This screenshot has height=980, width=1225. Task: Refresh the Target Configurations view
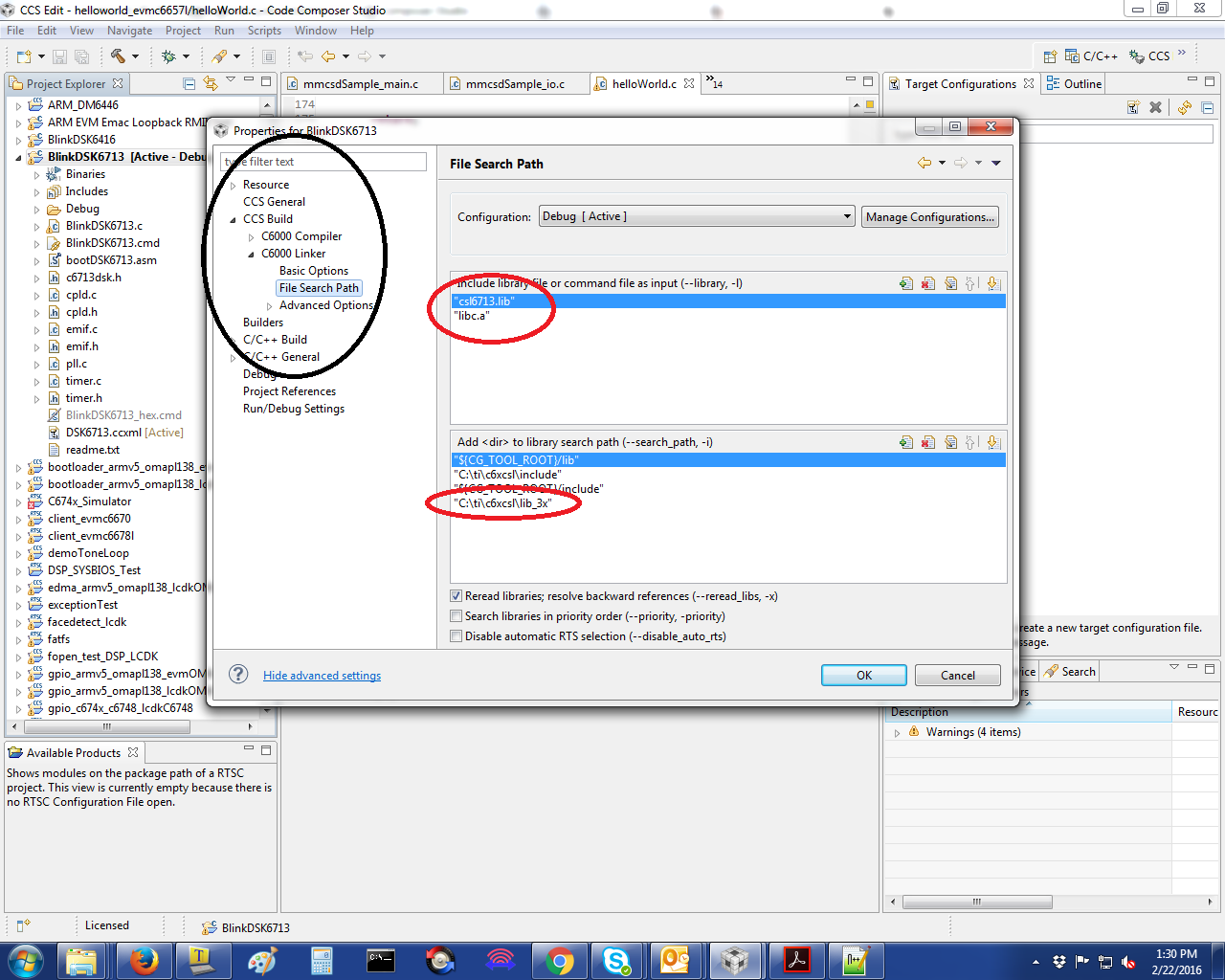click(1185, 107)
